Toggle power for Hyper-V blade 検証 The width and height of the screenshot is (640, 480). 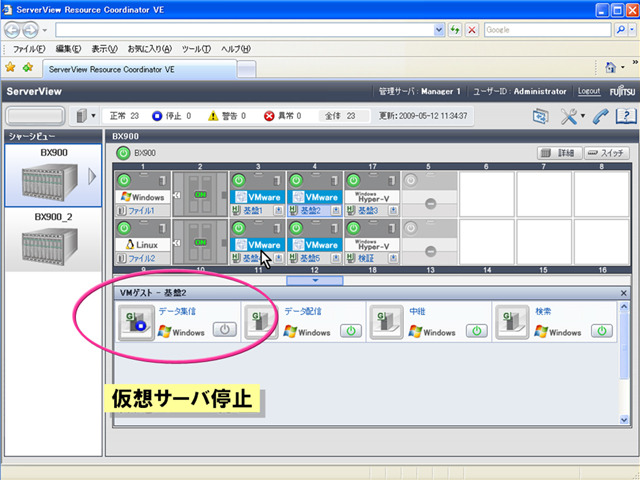tap(353, 228)
